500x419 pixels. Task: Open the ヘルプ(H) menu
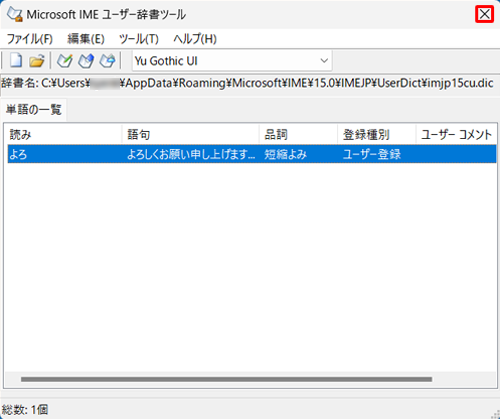point(195,39)
